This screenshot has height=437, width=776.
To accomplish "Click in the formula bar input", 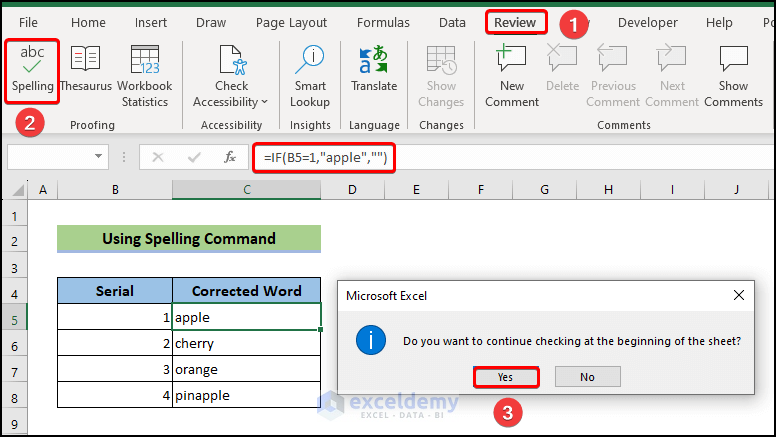I will [x=512, y=157].
